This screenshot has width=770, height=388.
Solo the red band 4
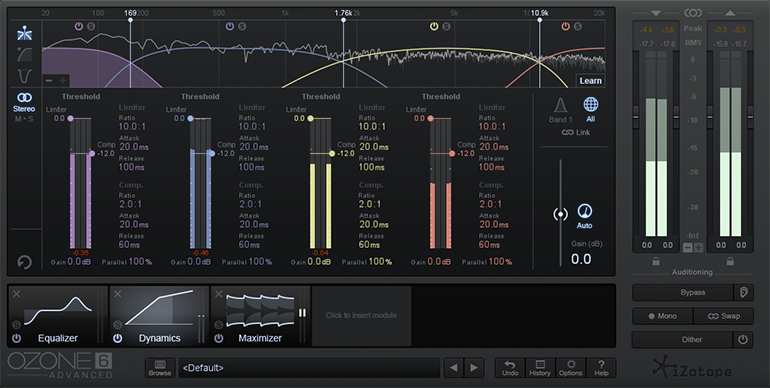click(578, 27)
